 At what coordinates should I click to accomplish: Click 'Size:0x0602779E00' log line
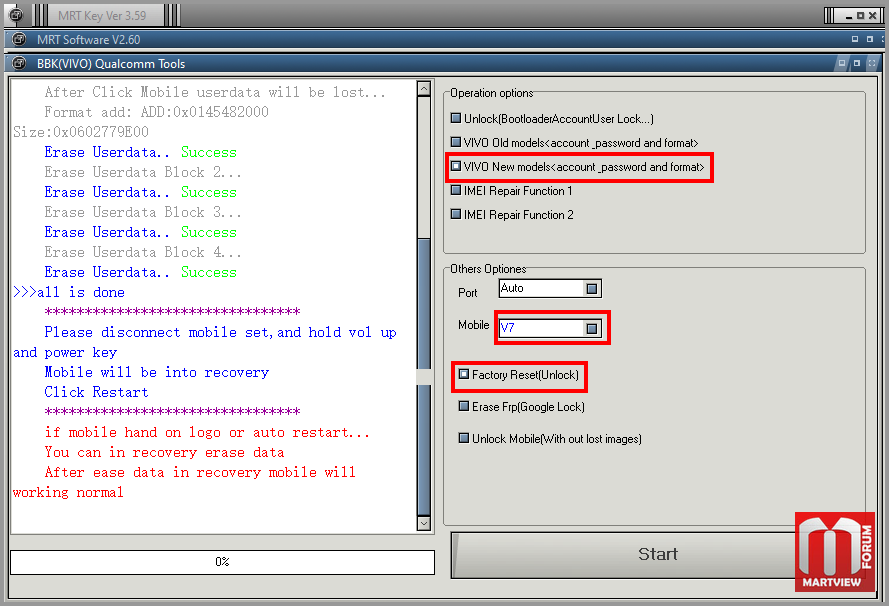click(81, 132)
